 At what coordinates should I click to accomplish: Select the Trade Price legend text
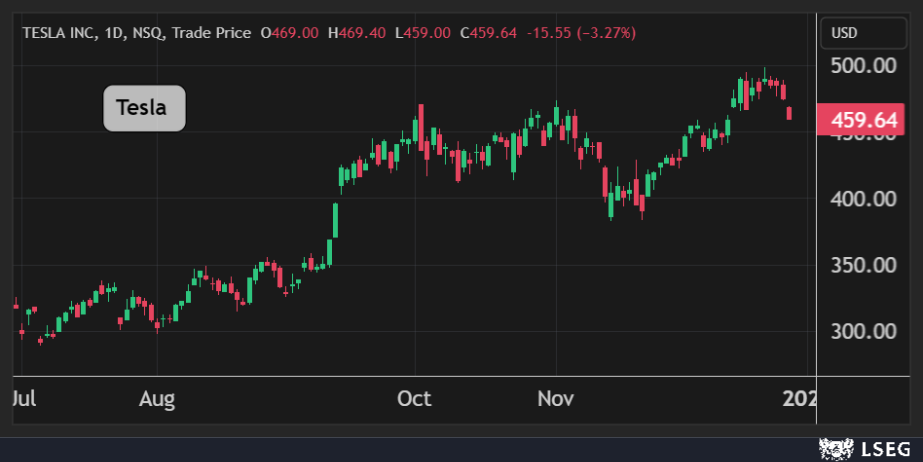tap(211, 33)
